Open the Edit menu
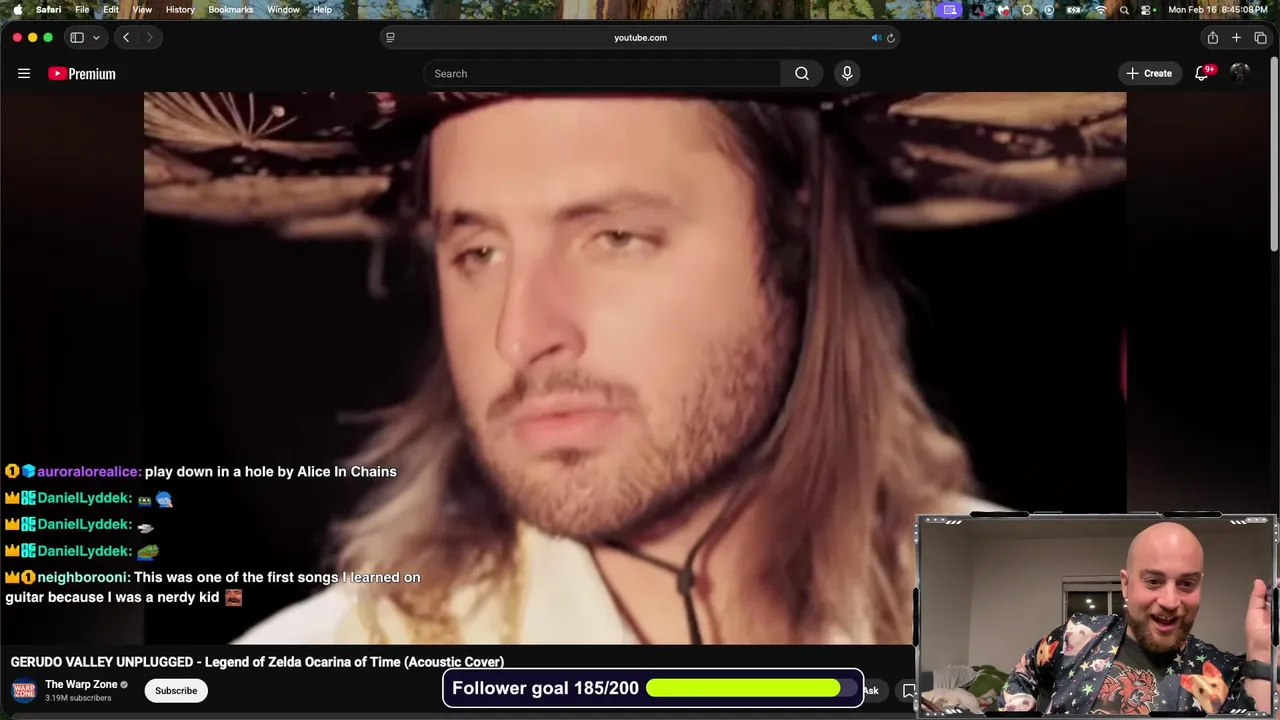 pyautogui.click(x=111, y=9)
